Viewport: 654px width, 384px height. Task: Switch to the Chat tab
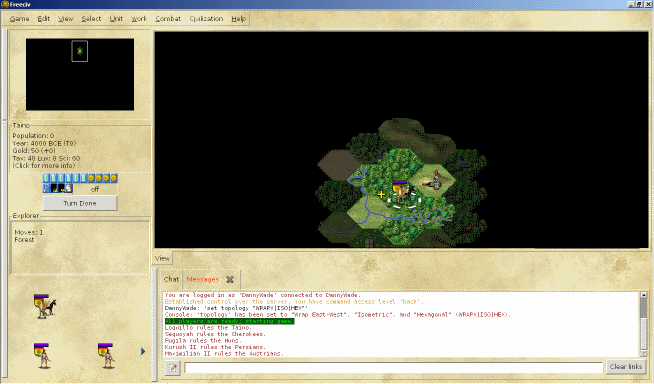click(171, 279)
